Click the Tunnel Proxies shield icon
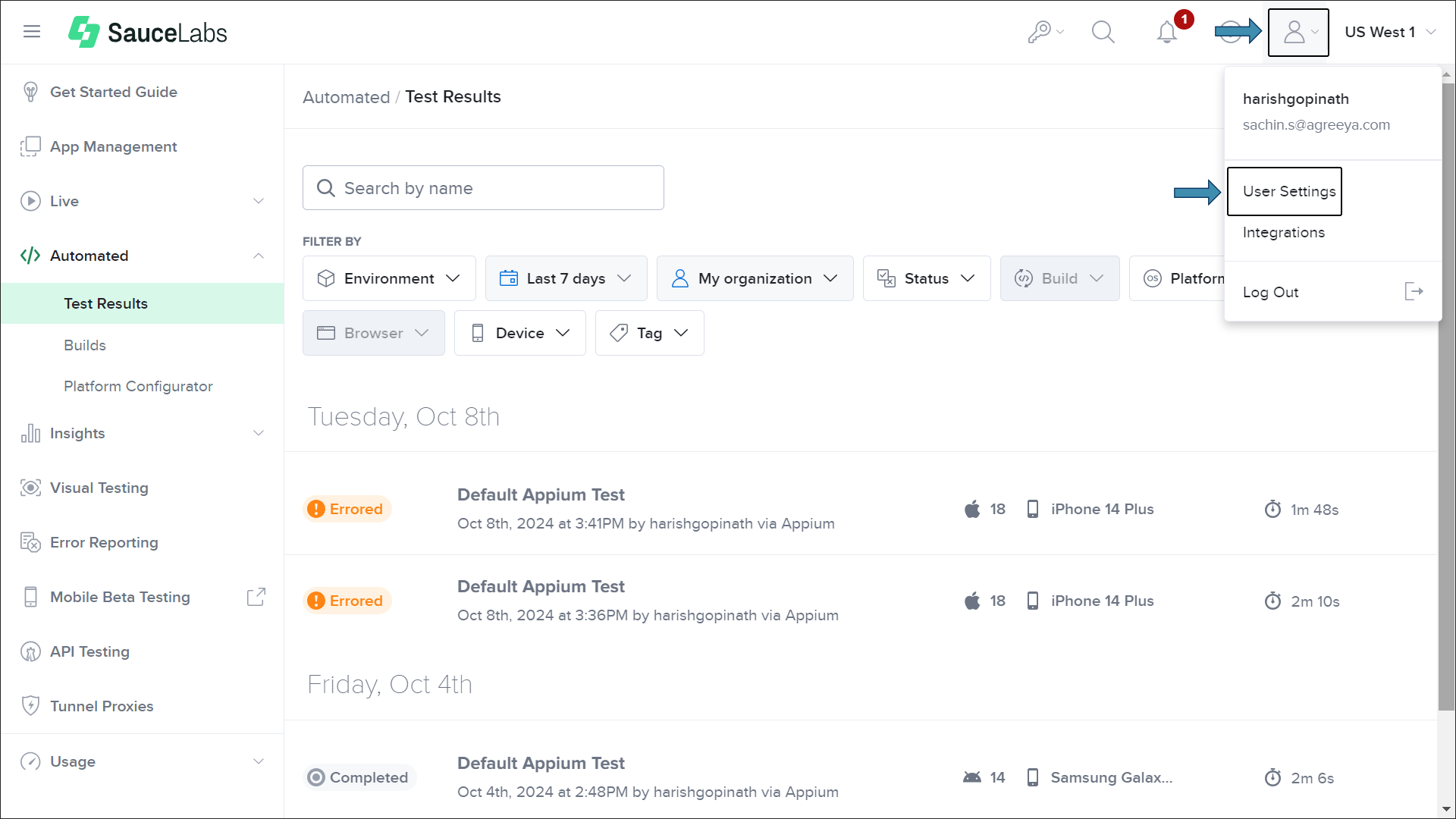The image size is (1456, 819). (30, 706)
